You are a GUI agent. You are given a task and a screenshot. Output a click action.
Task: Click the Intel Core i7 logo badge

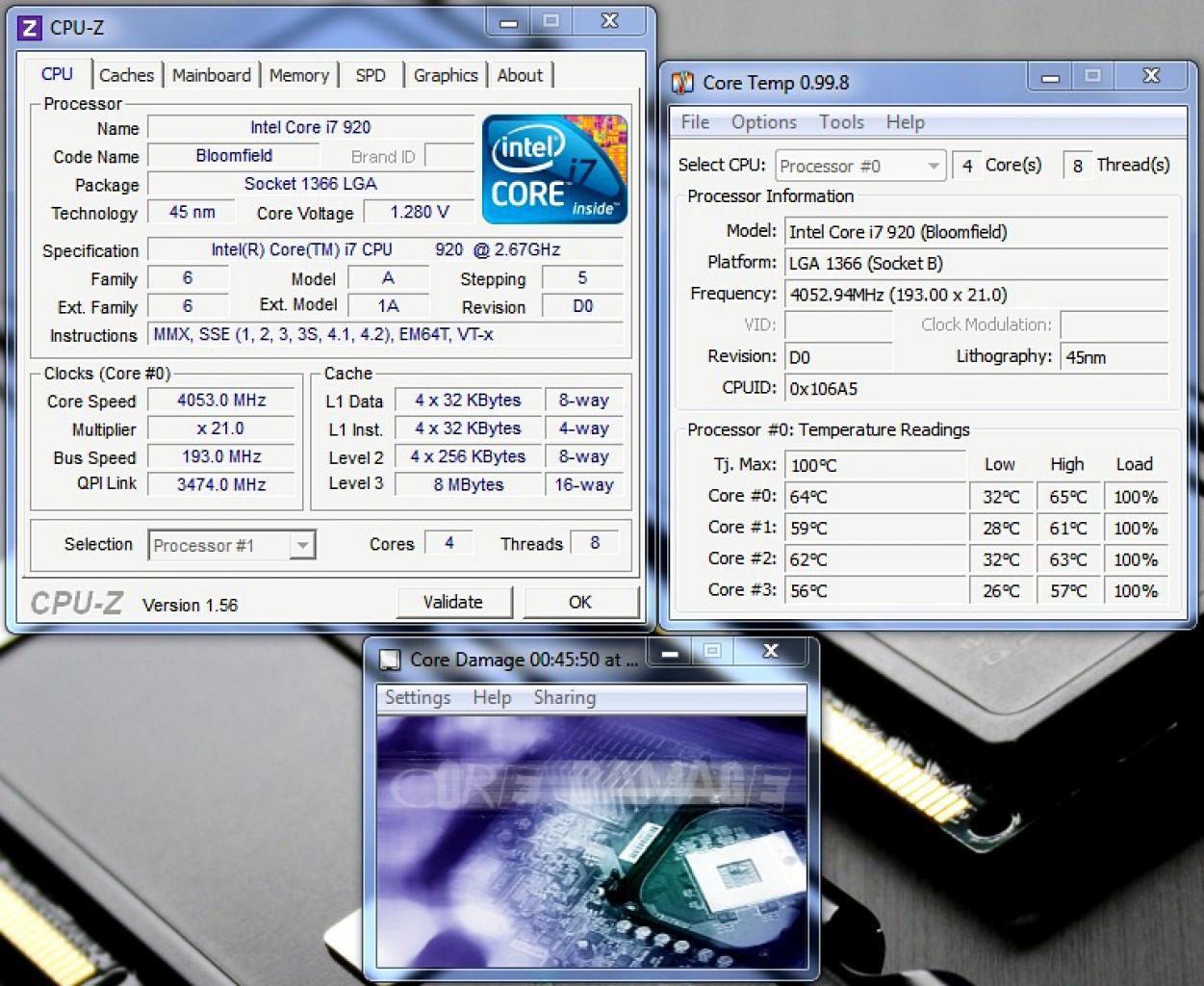(x=555, y=169)
